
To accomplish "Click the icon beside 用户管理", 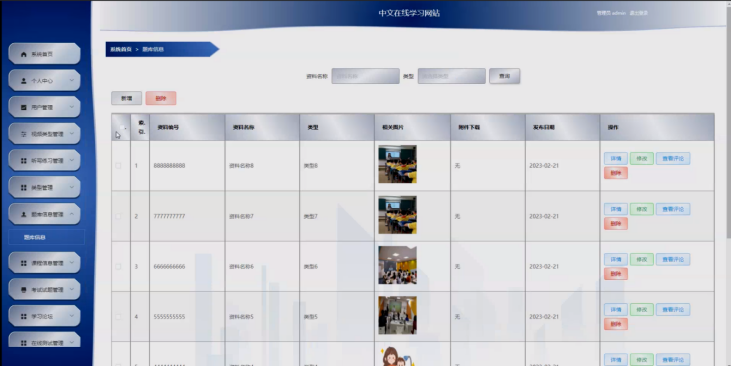I will [x=24, y=107].
